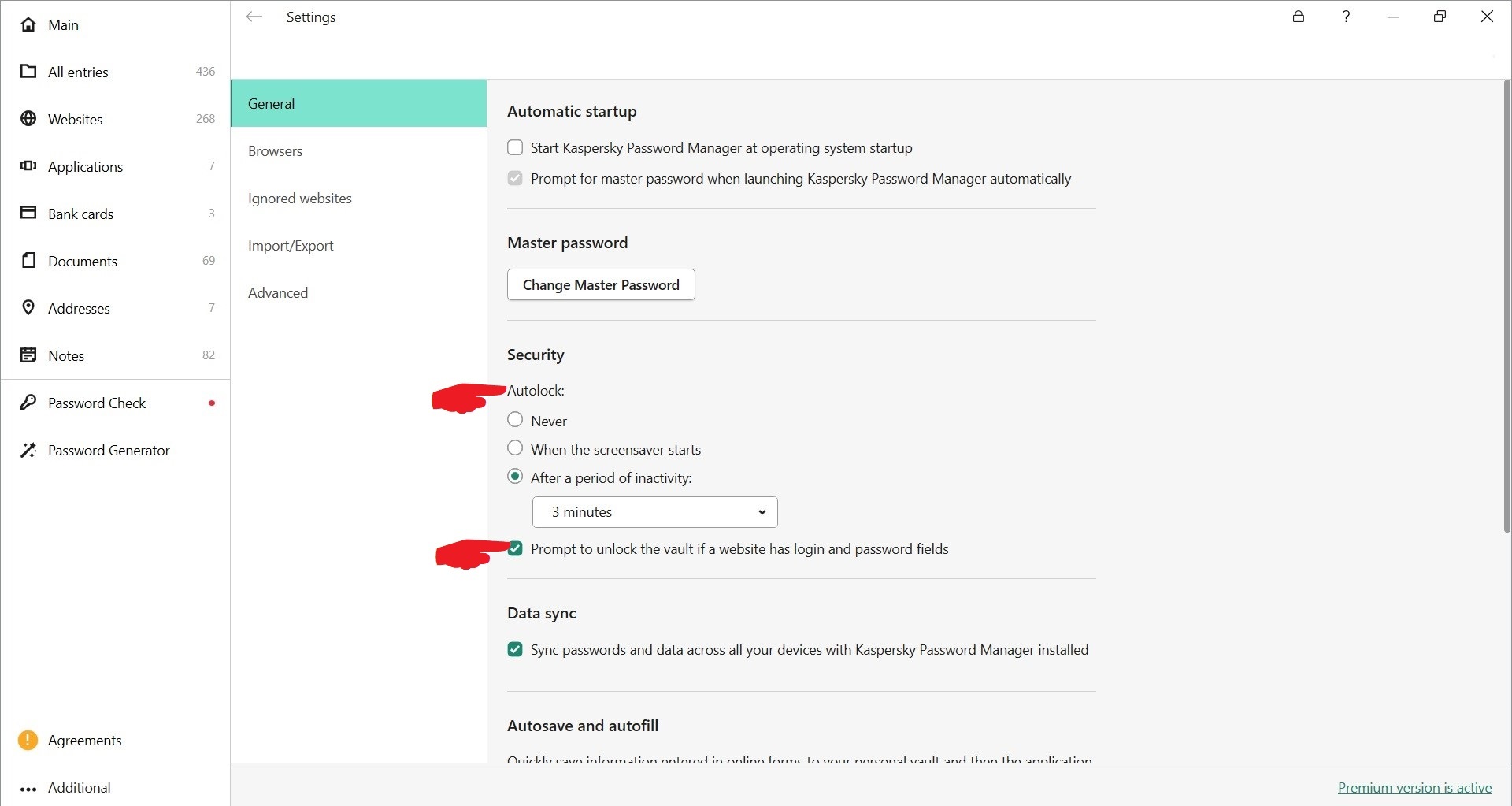
Task: Click the Additional three-dots icon
Action: 28,789
